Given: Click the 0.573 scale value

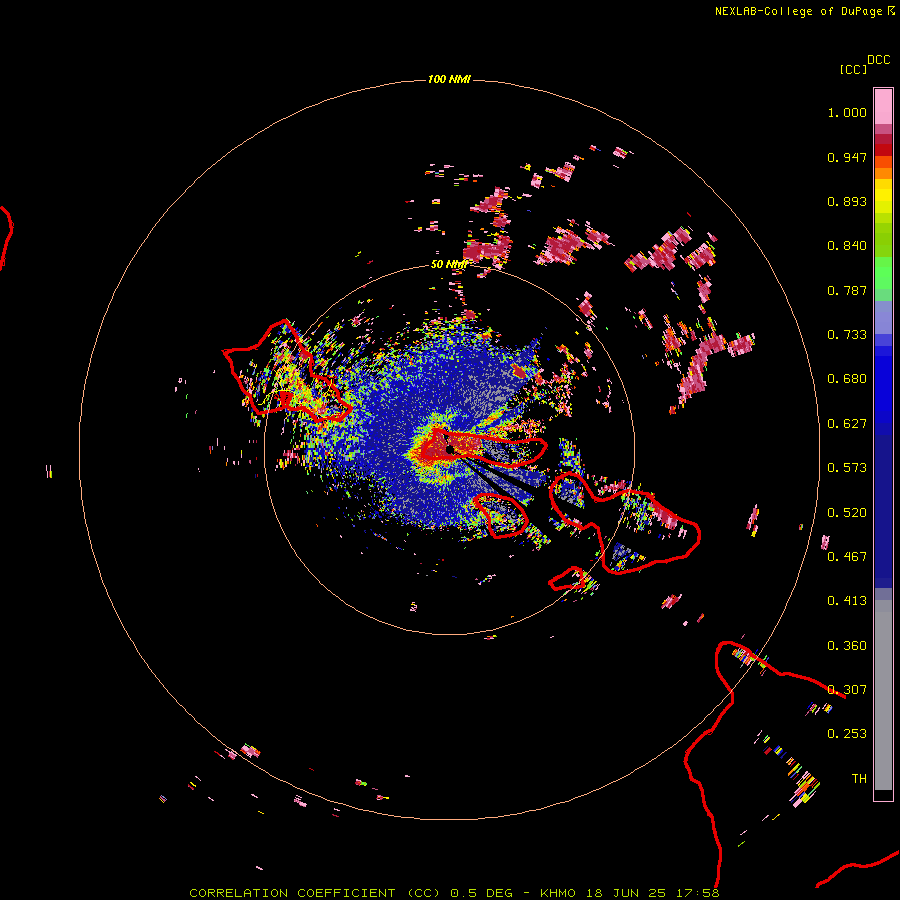Looking at the screenshot, I should [x=847, y=468].
